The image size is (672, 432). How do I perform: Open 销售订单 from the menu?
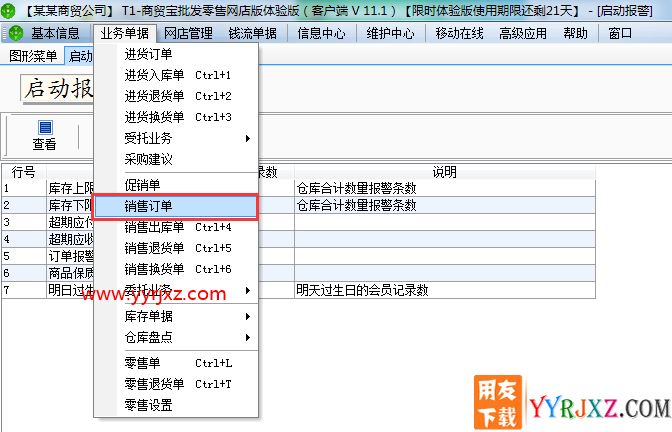point(176,206)
